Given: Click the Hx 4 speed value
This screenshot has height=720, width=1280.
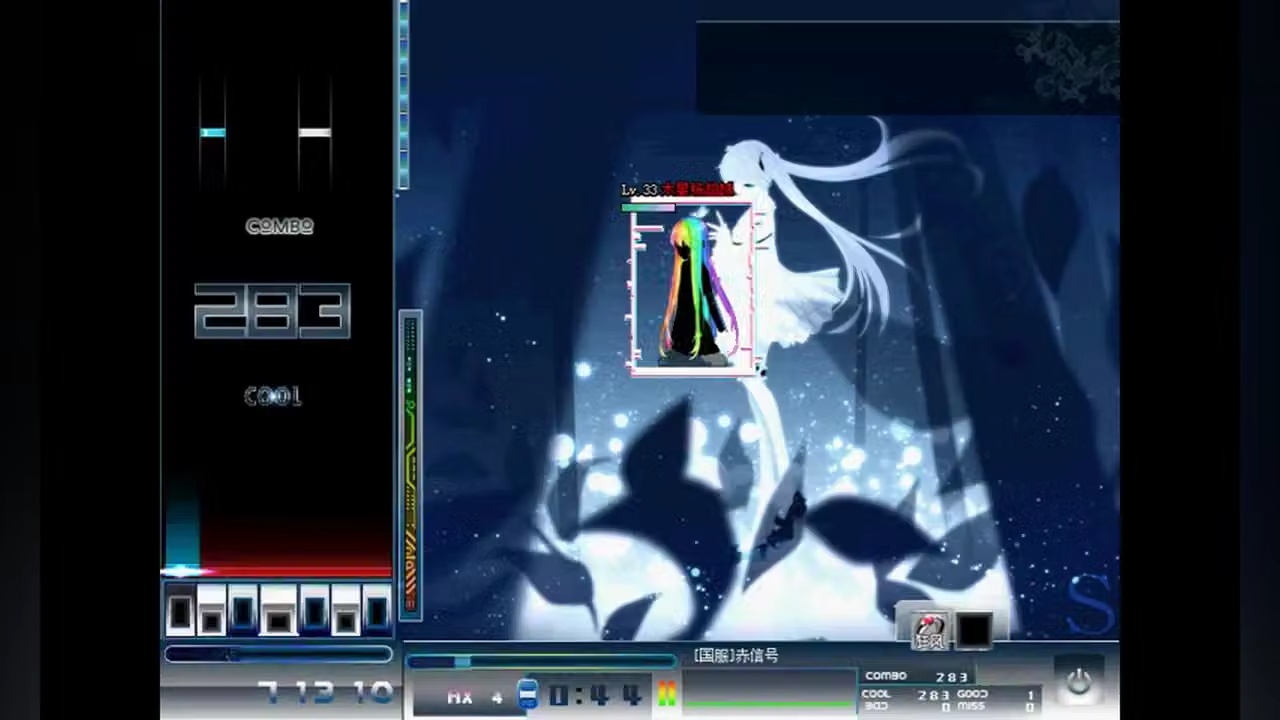Looking at the screenshot, I should tap(475, 697).
